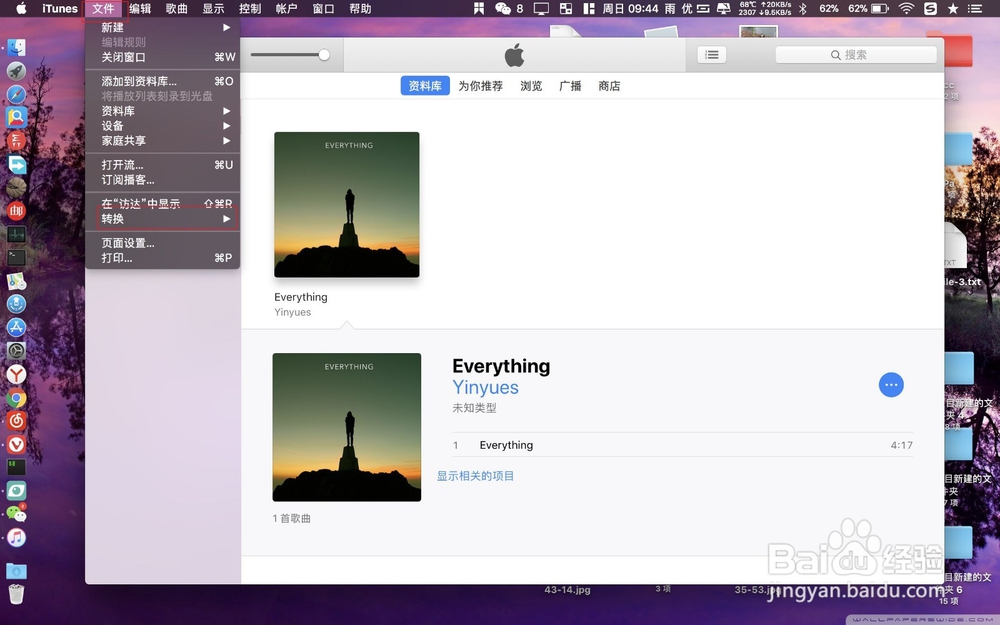Click the 搜索 search field
Viewport: 1000px width, 625px height.
pyautogui.click(x=856, y=55)
